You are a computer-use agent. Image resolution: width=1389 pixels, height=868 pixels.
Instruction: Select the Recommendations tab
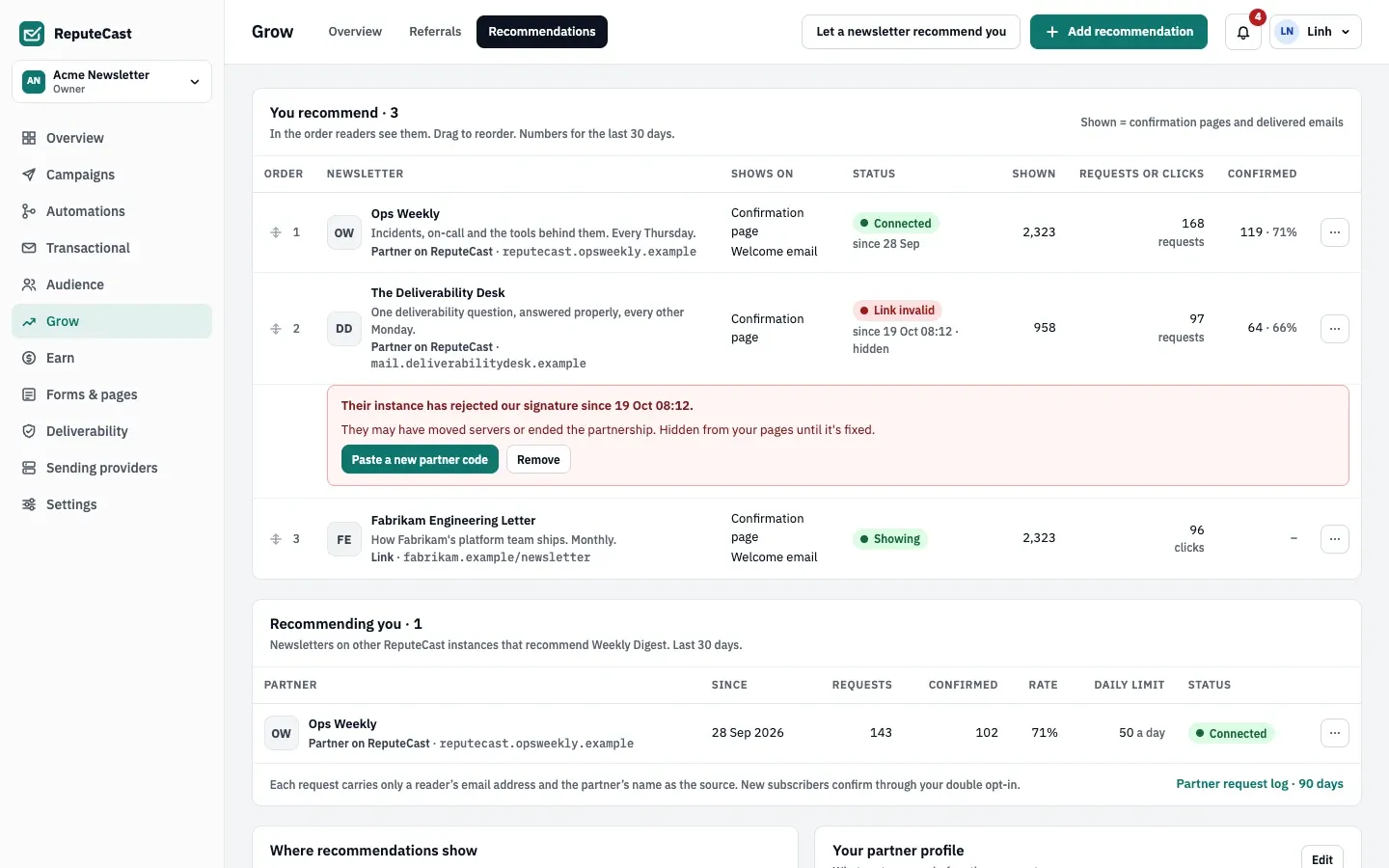coord(542,32)
